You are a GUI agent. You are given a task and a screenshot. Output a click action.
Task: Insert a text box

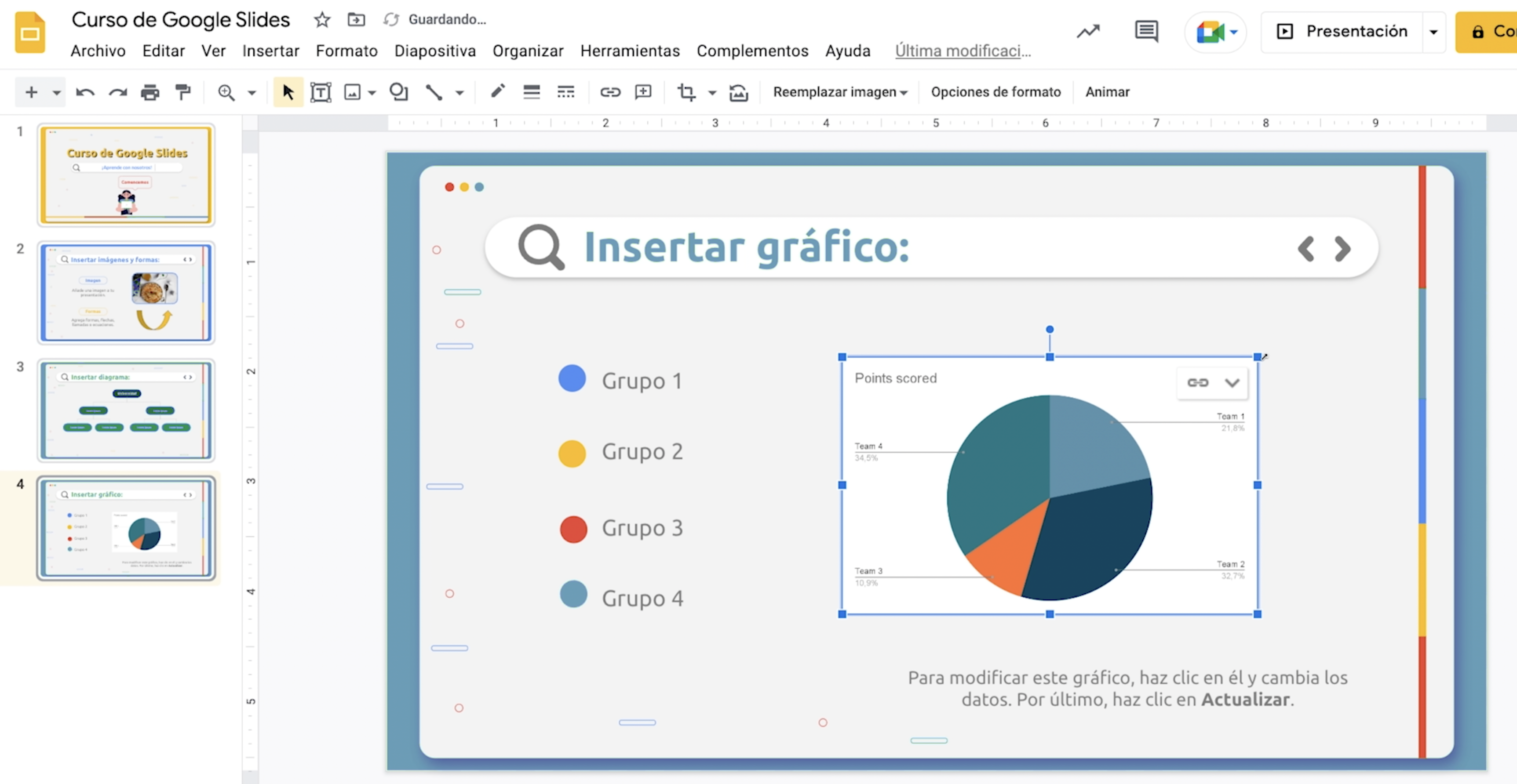(x=321, y=92)
